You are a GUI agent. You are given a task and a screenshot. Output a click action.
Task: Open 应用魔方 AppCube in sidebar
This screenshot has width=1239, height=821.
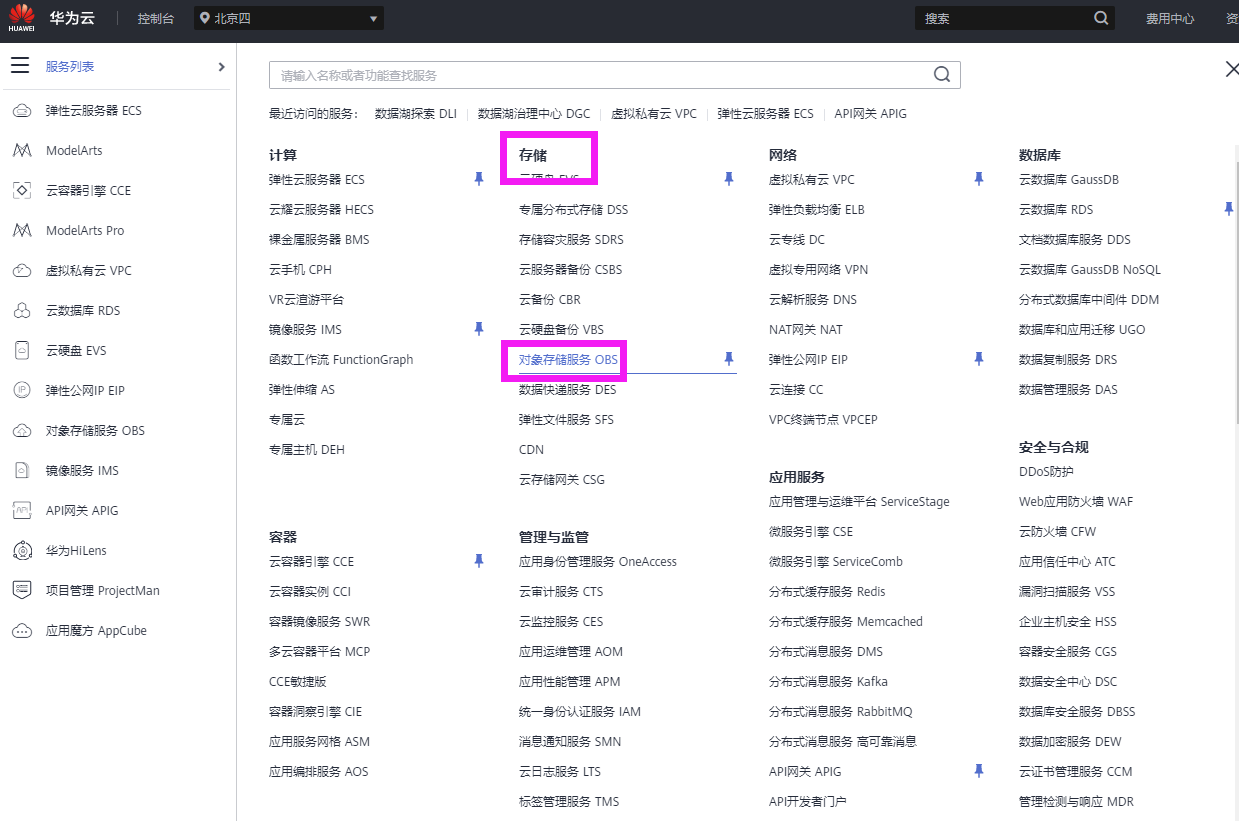pos(96,630)
